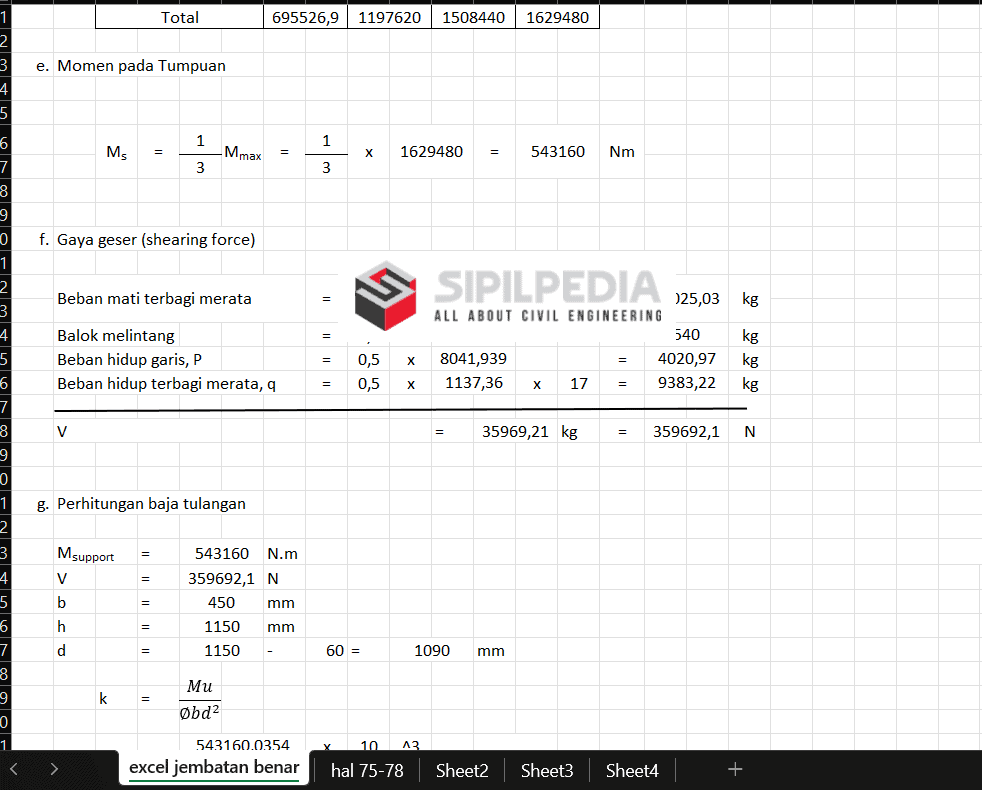
Task: Add a new sheet with plus button
Action: click(735, 769)
